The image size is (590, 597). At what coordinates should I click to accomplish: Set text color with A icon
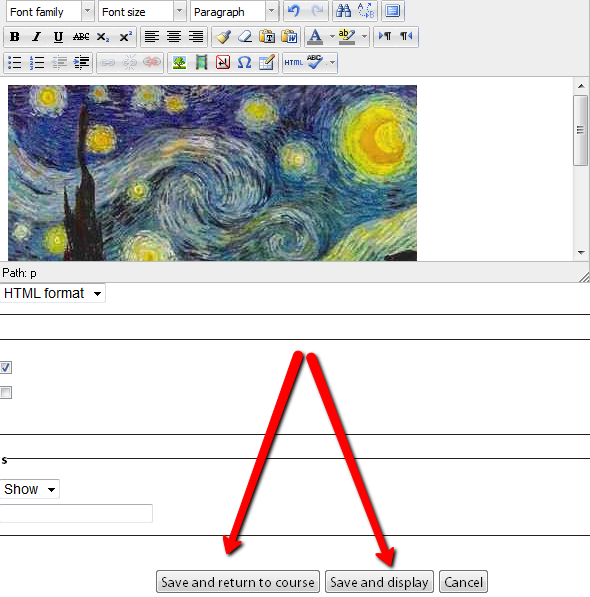pos(315,37)
